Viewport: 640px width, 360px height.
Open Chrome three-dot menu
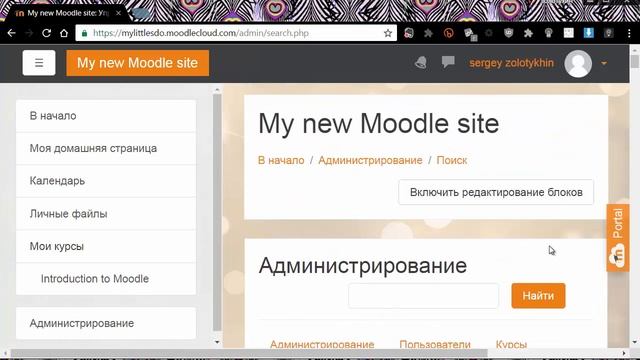629,33
